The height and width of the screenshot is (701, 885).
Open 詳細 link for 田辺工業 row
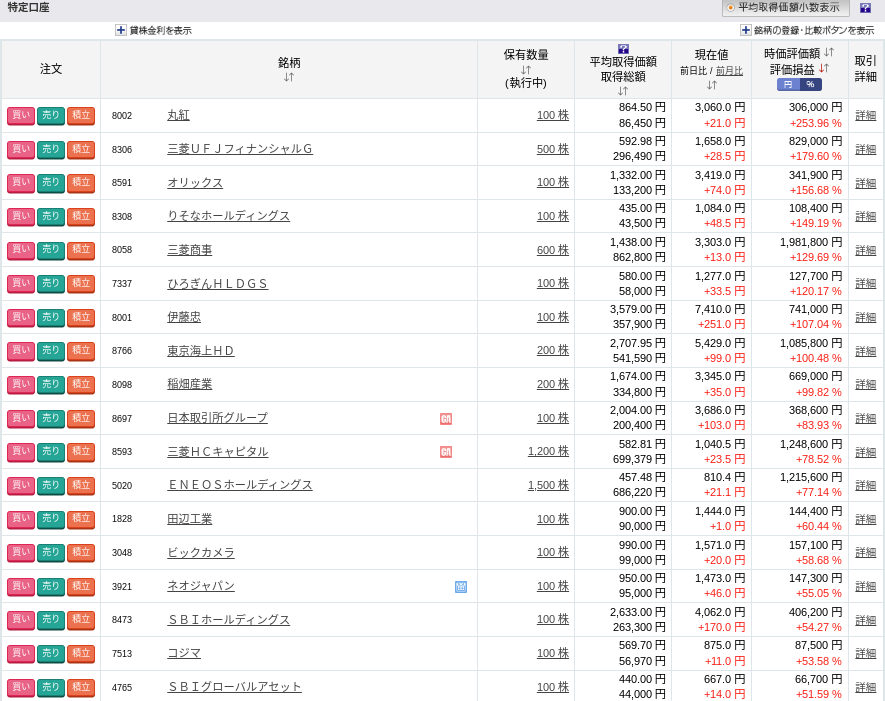(866, 519)
